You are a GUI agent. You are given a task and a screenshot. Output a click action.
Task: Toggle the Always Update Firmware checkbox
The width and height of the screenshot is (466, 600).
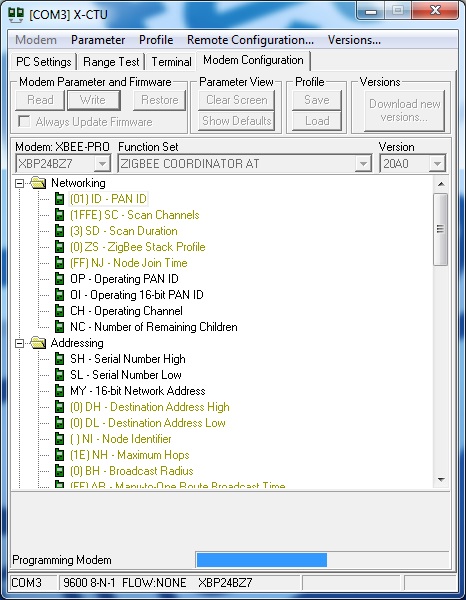tap(24, 122)
